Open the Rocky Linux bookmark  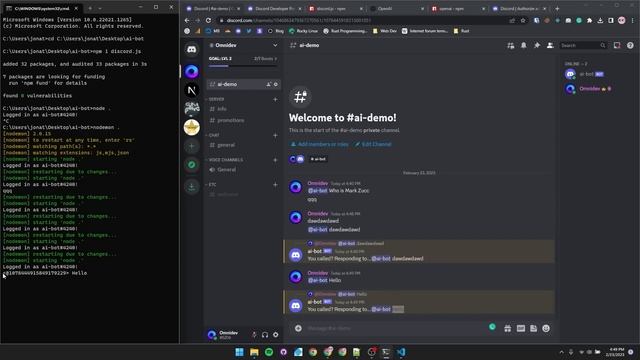coord(303,31)
